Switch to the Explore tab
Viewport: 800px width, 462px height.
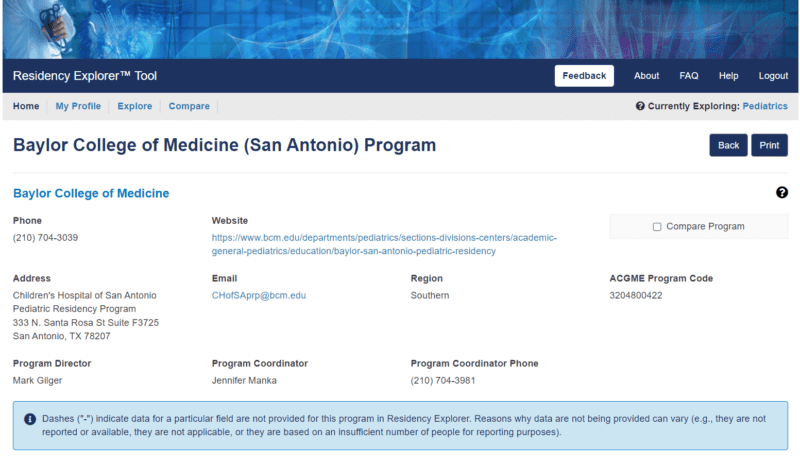(135, 106)
